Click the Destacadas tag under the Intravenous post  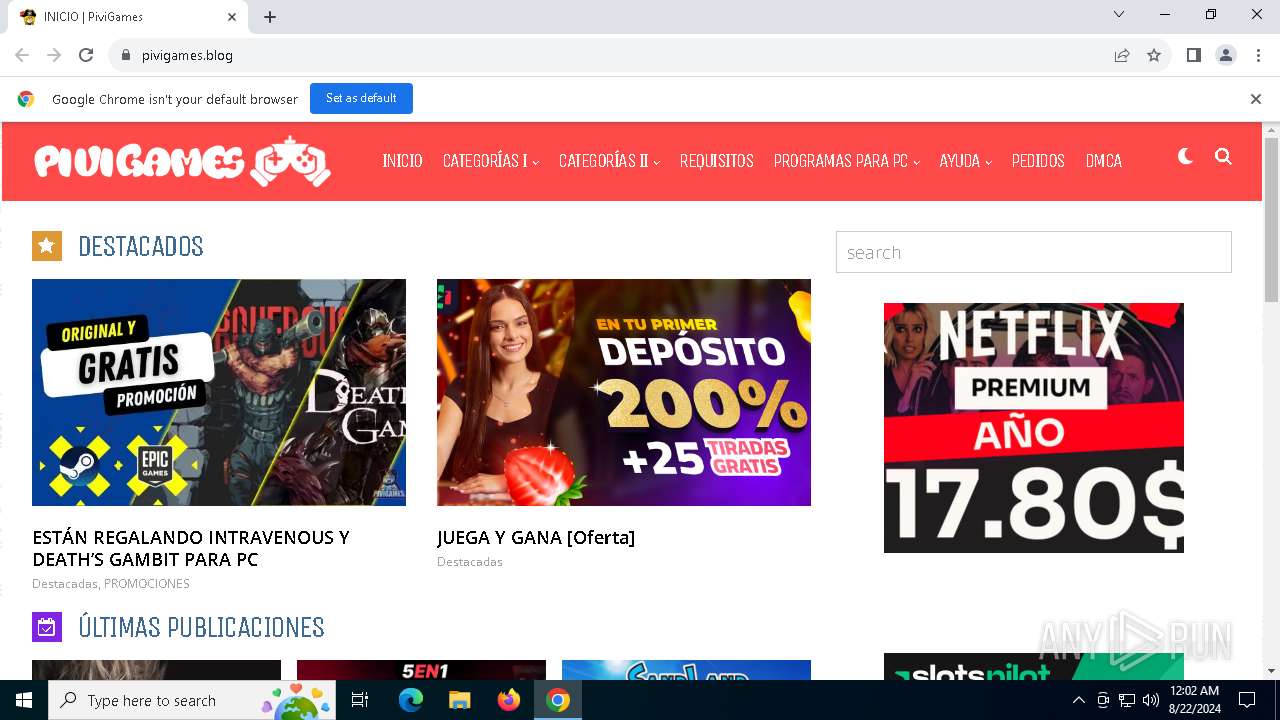click(65, 583)
